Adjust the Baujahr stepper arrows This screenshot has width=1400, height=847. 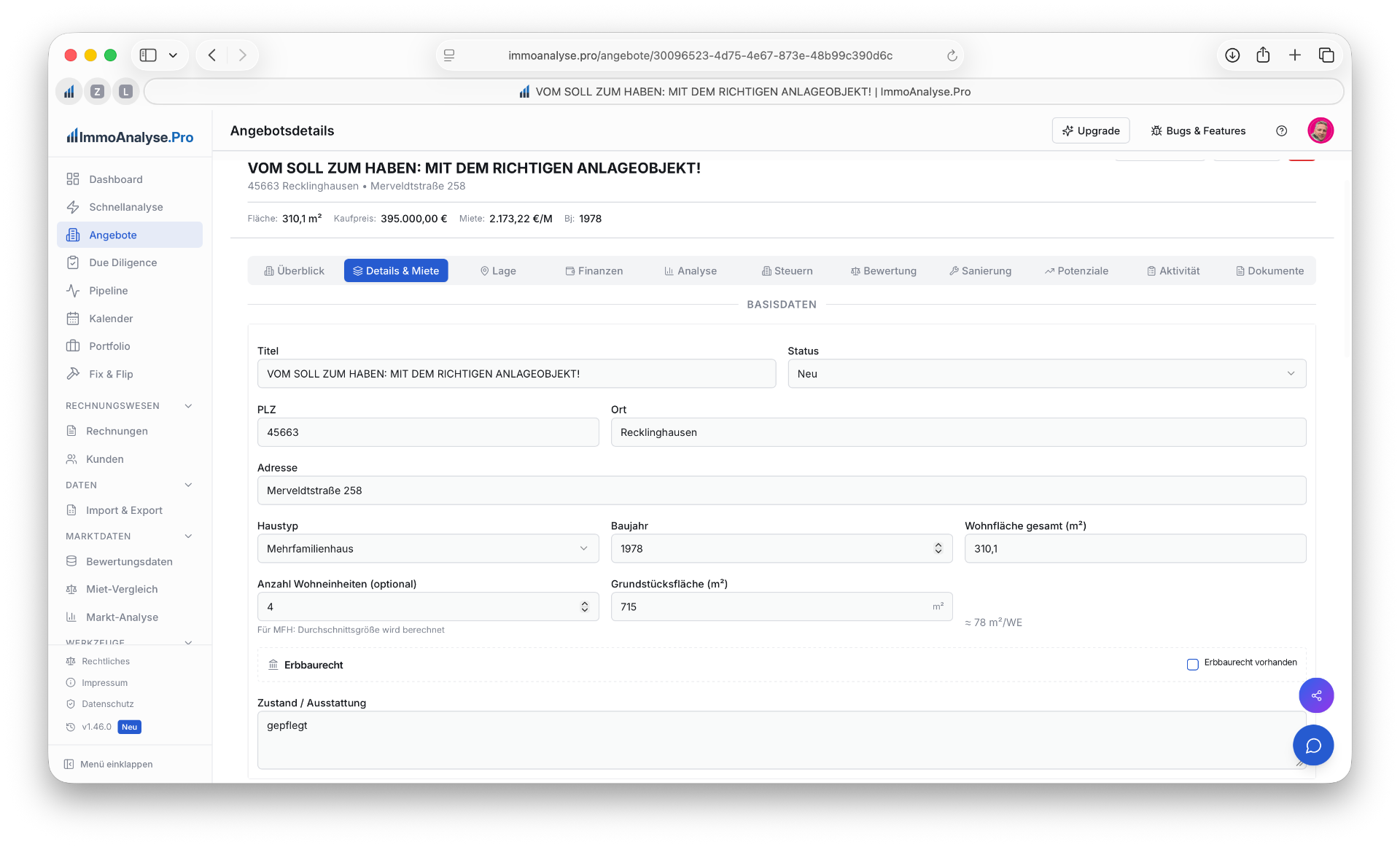click(938, 548)
